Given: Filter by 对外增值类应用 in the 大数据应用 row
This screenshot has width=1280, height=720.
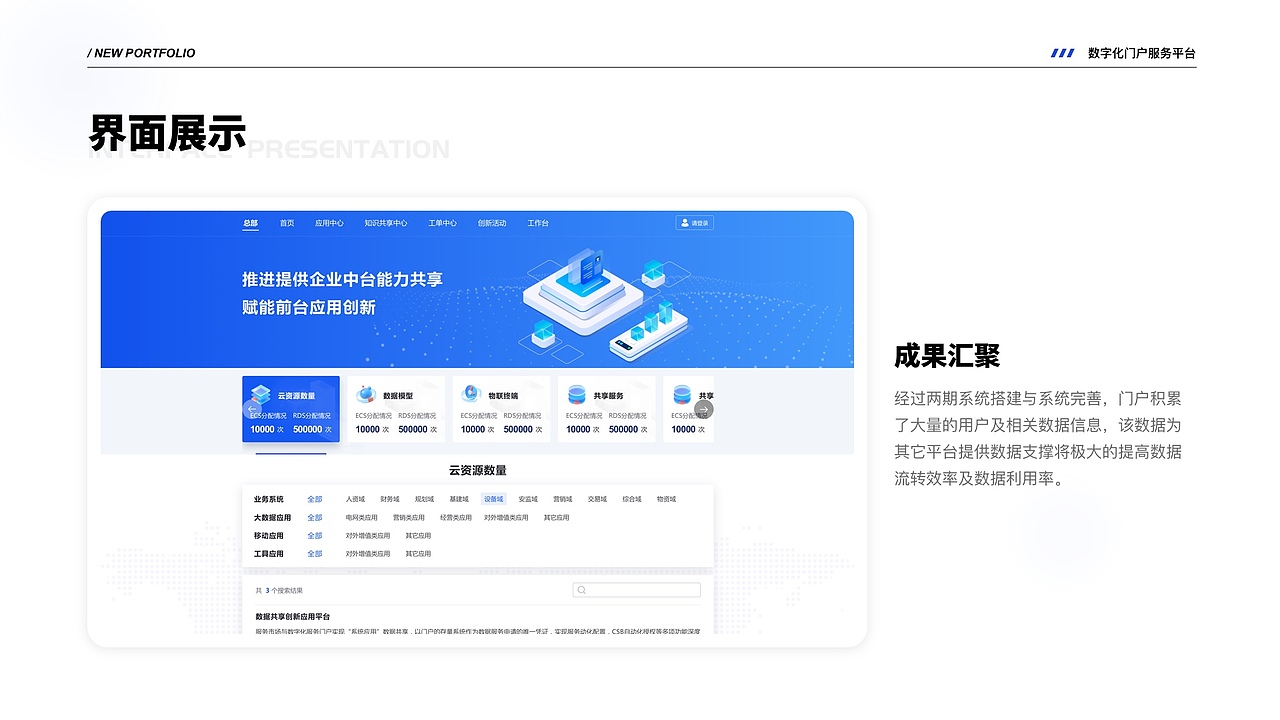Looking at the screenshot, I should (508, 518).
